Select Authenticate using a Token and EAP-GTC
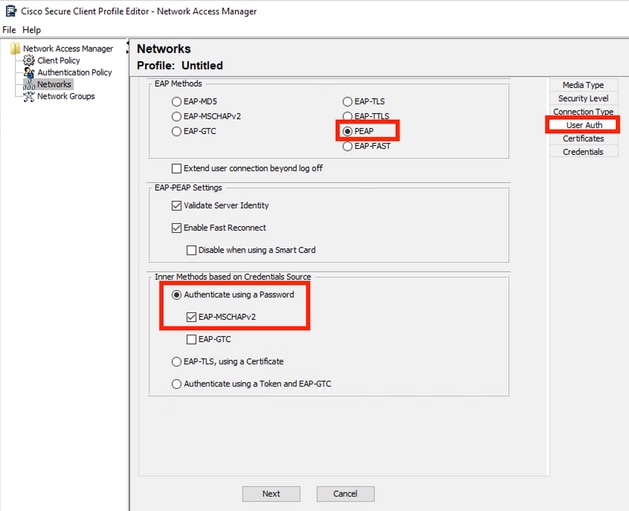 click(x=177, y=384)
